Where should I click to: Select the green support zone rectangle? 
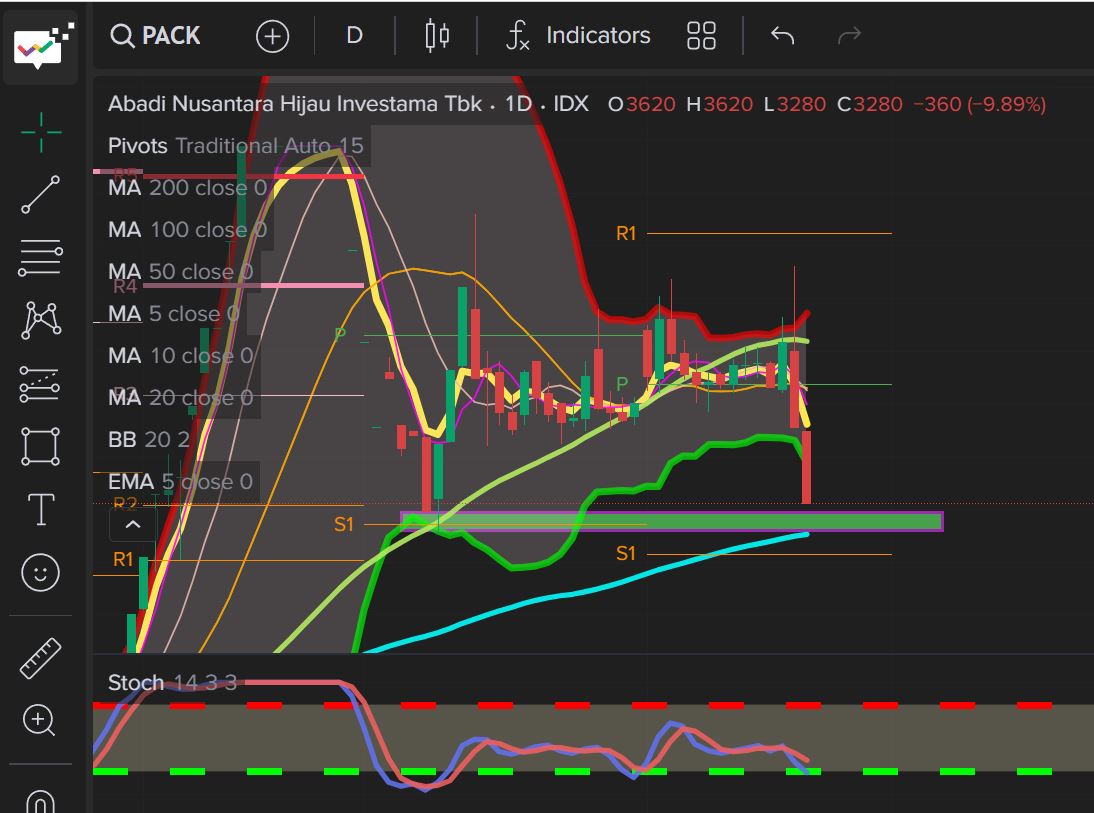pos(672,521)
